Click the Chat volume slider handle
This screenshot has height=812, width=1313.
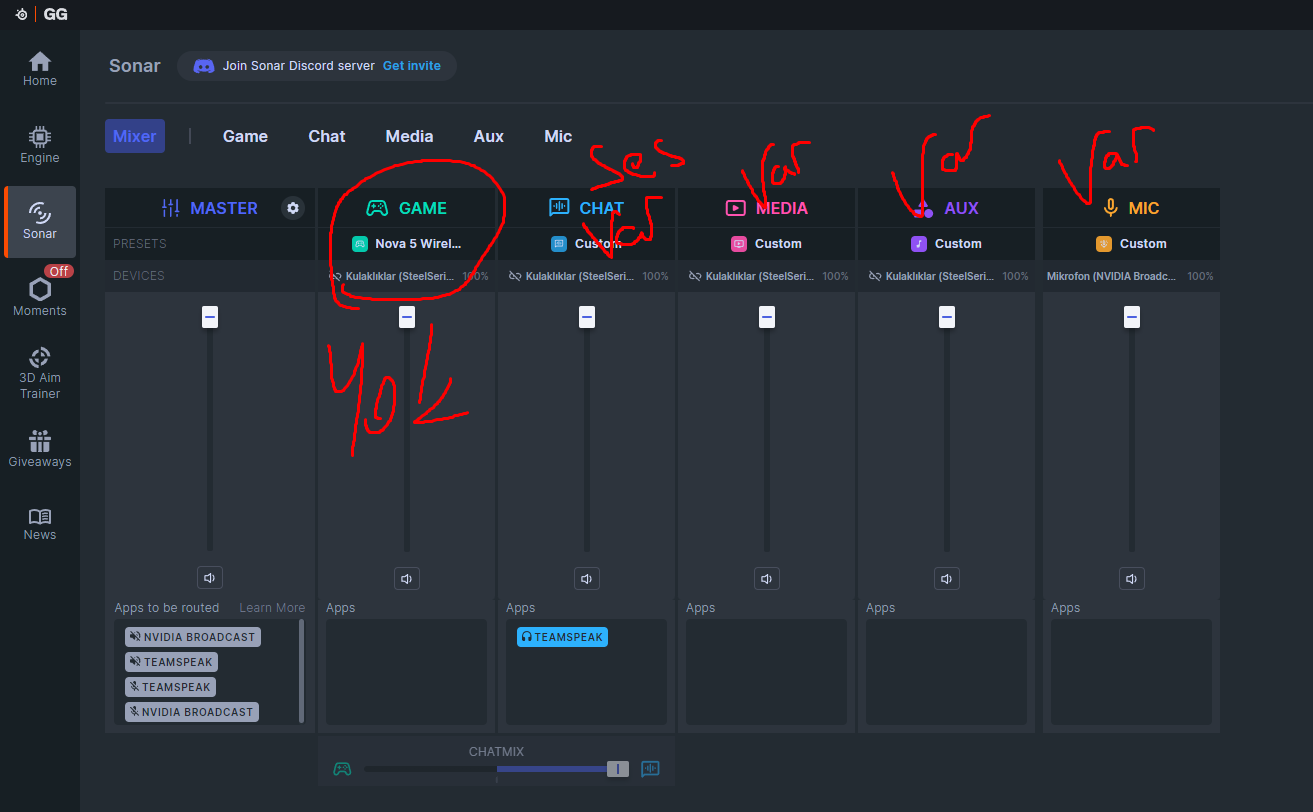pos(587,317)
